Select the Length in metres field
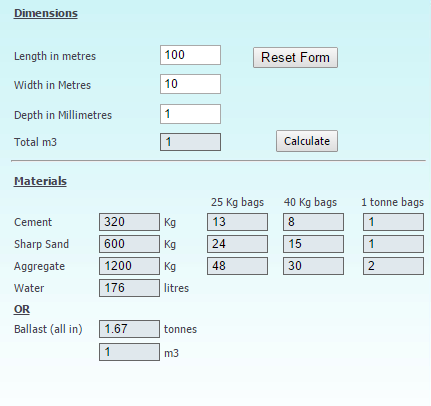Viewport: 431px width, 406px height. point(190,55)
